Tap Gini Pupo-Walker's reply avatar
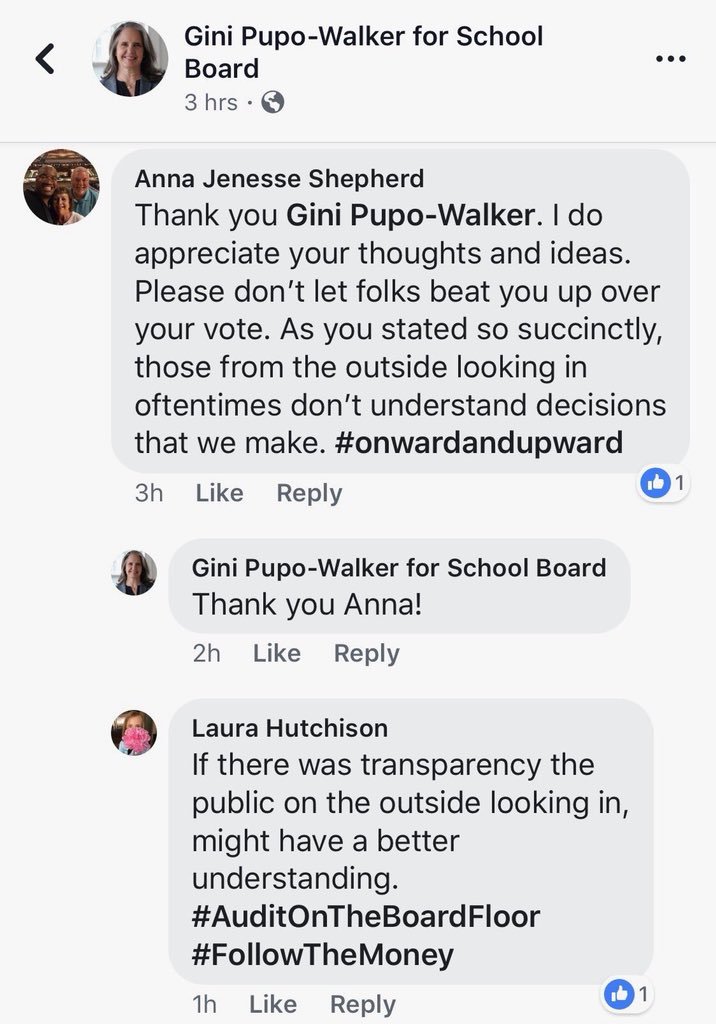 tap(134, 573)
